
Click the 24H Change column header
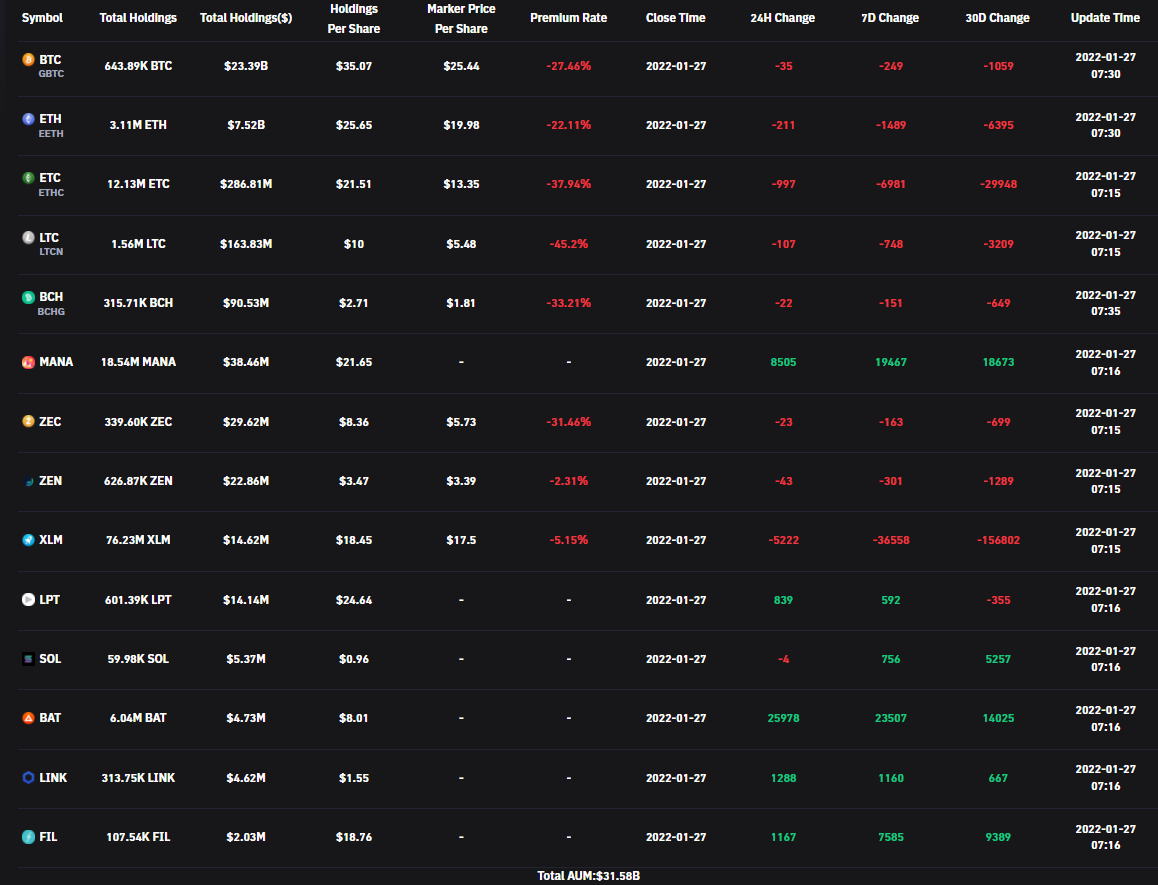tap(783, 18)
